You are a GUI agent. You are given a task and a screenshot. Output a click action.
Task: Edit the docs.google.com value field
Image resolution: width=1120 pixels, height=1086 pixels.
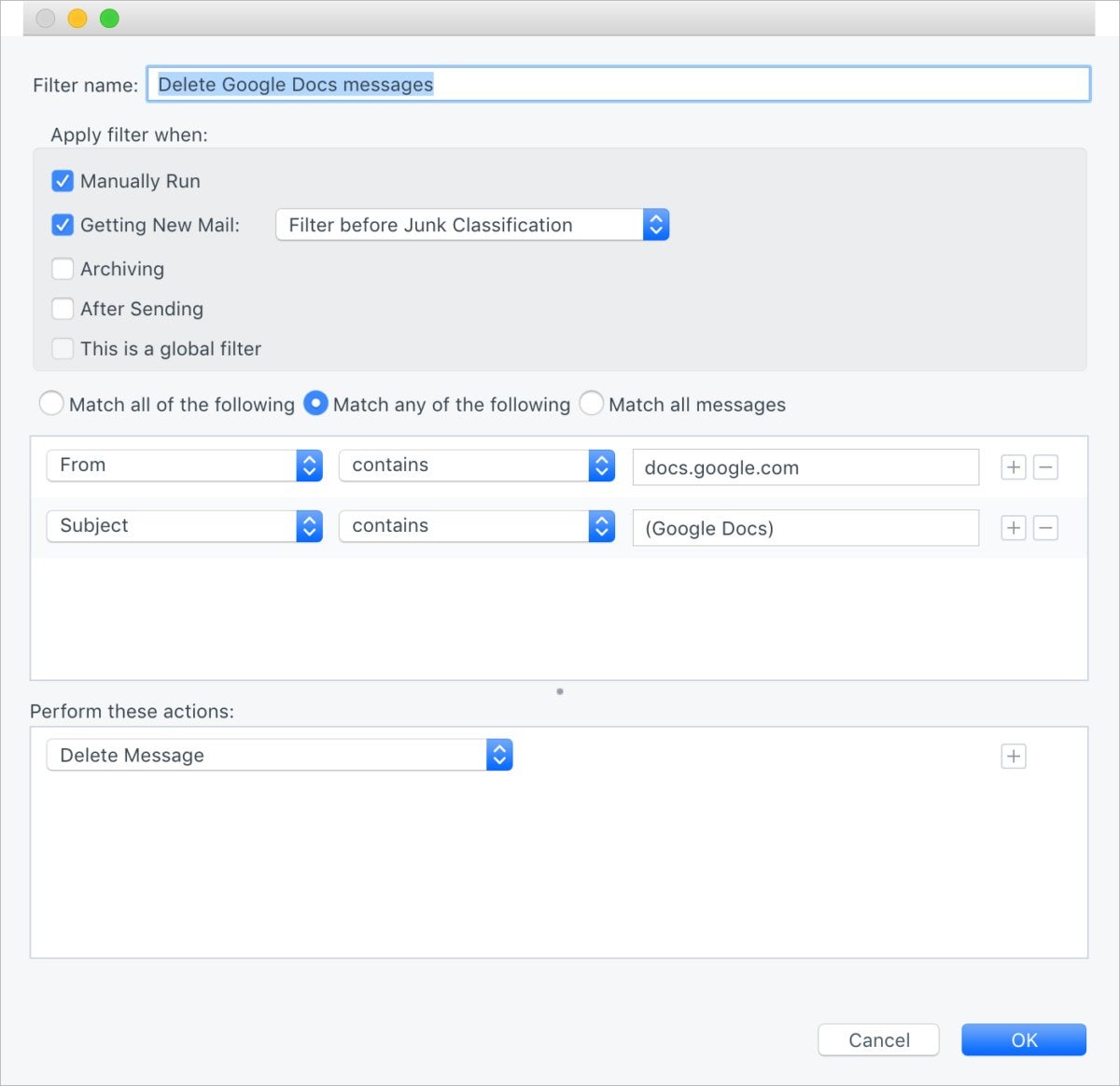tap(805, 467)
